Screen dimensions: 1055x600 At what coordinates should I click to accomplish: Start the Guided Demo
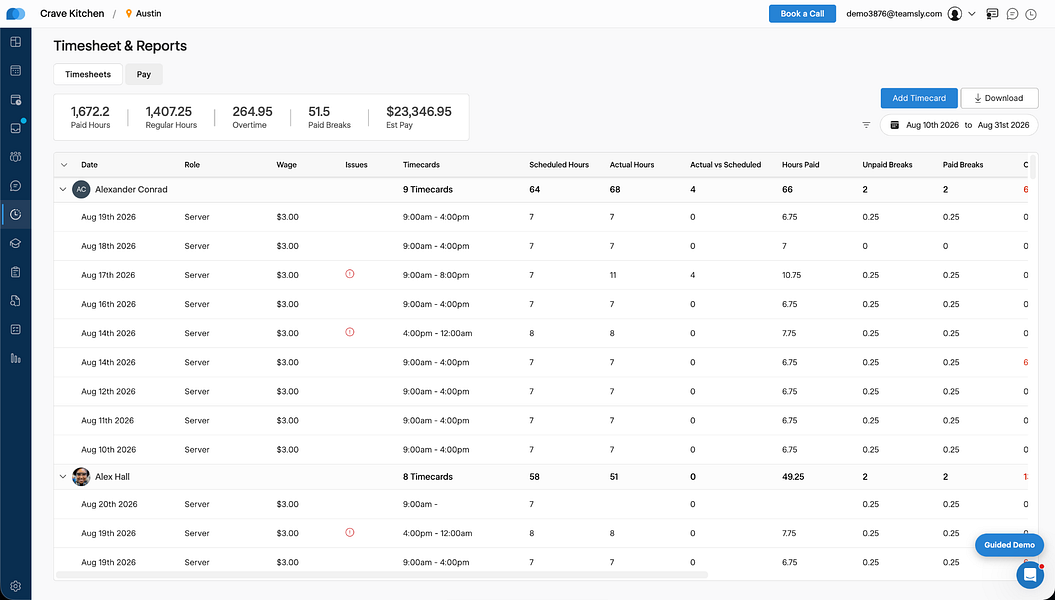click(1009, 545)
